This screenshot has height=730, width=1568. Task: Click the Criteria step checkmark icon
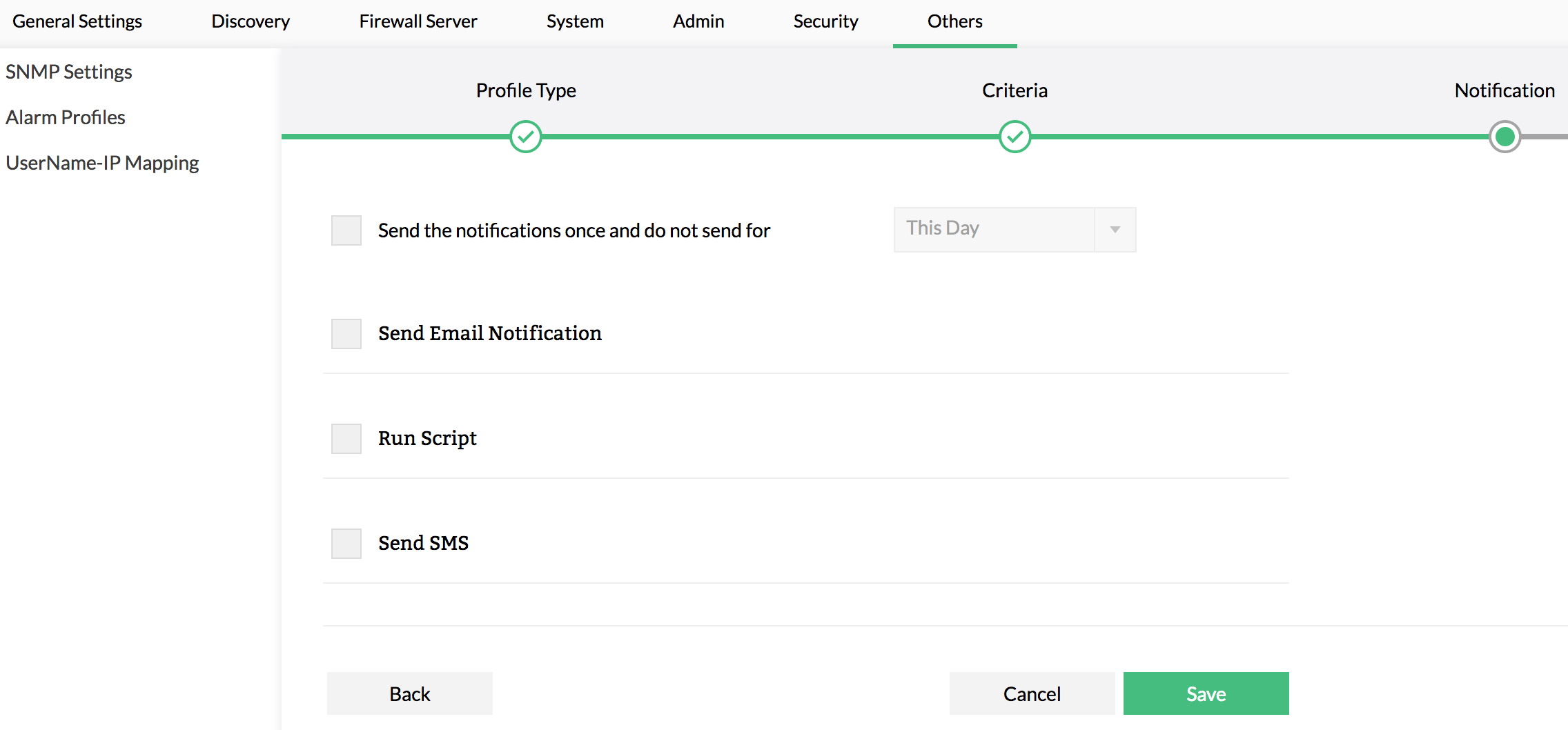(1015, 137)
